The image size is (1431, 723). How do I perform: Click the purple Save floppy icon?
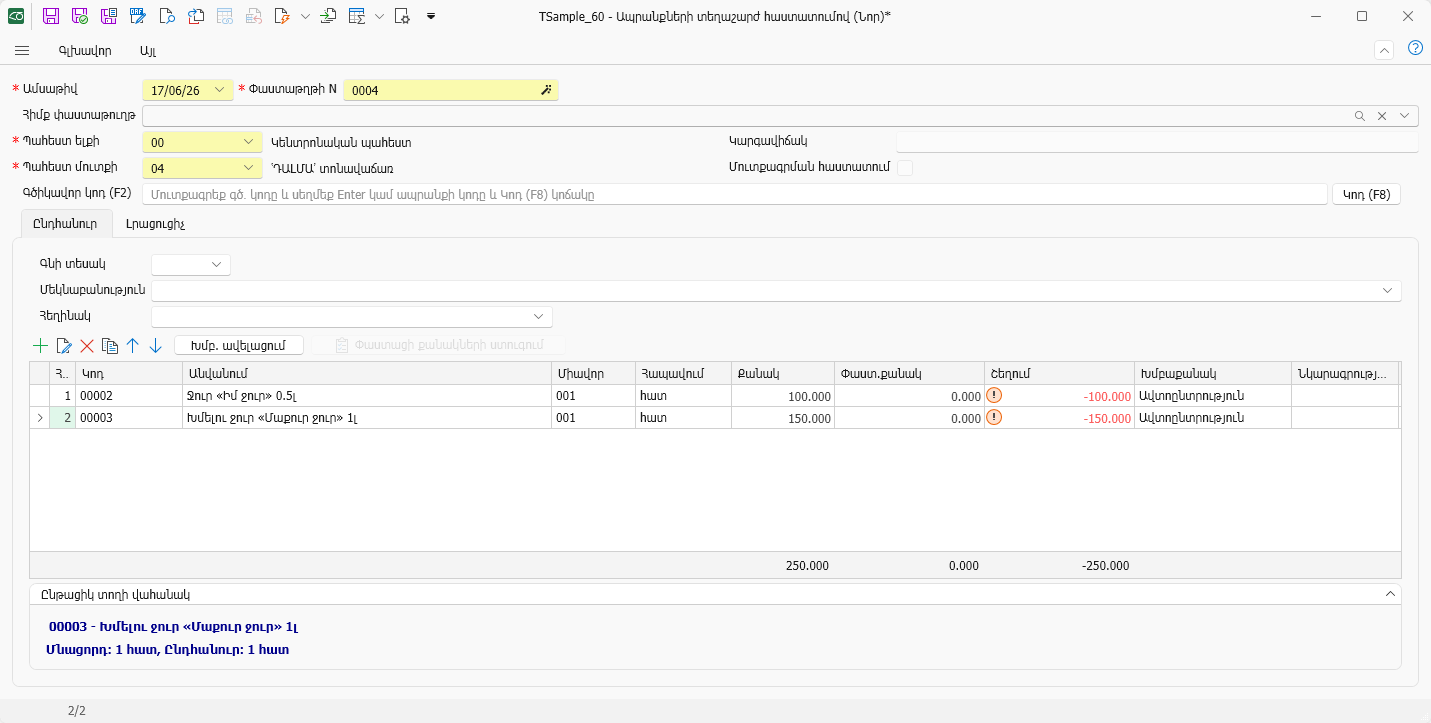click(51, 16)
